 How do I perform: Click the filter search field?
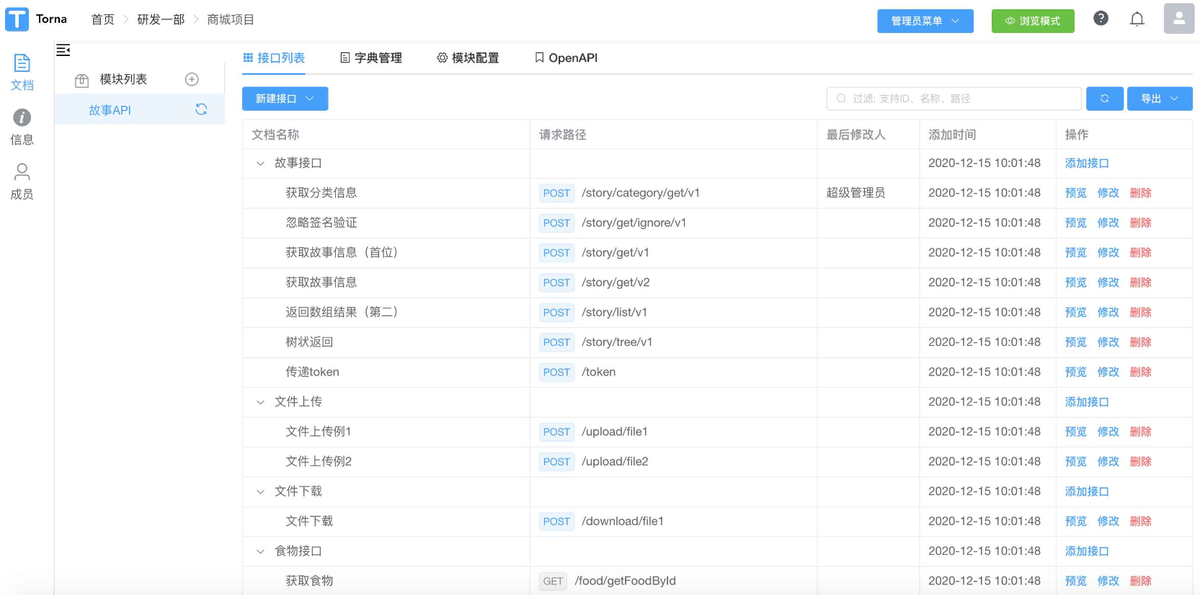(954, 99)
